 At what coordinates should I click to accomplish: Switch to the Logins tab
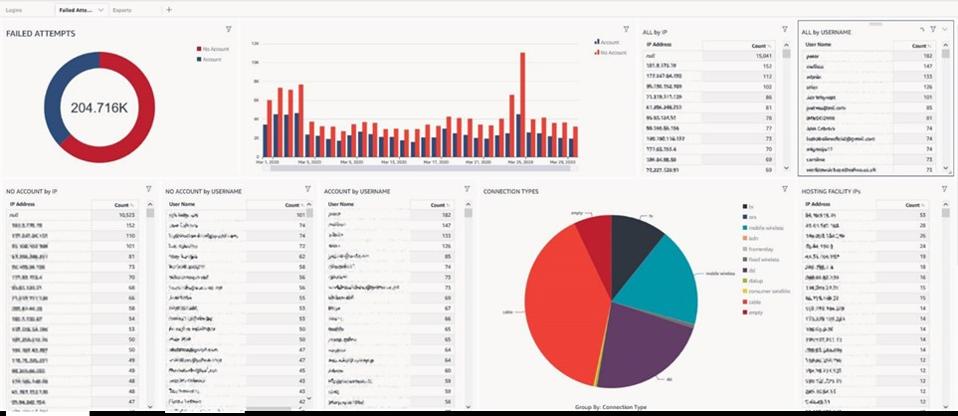click(18, 10)
